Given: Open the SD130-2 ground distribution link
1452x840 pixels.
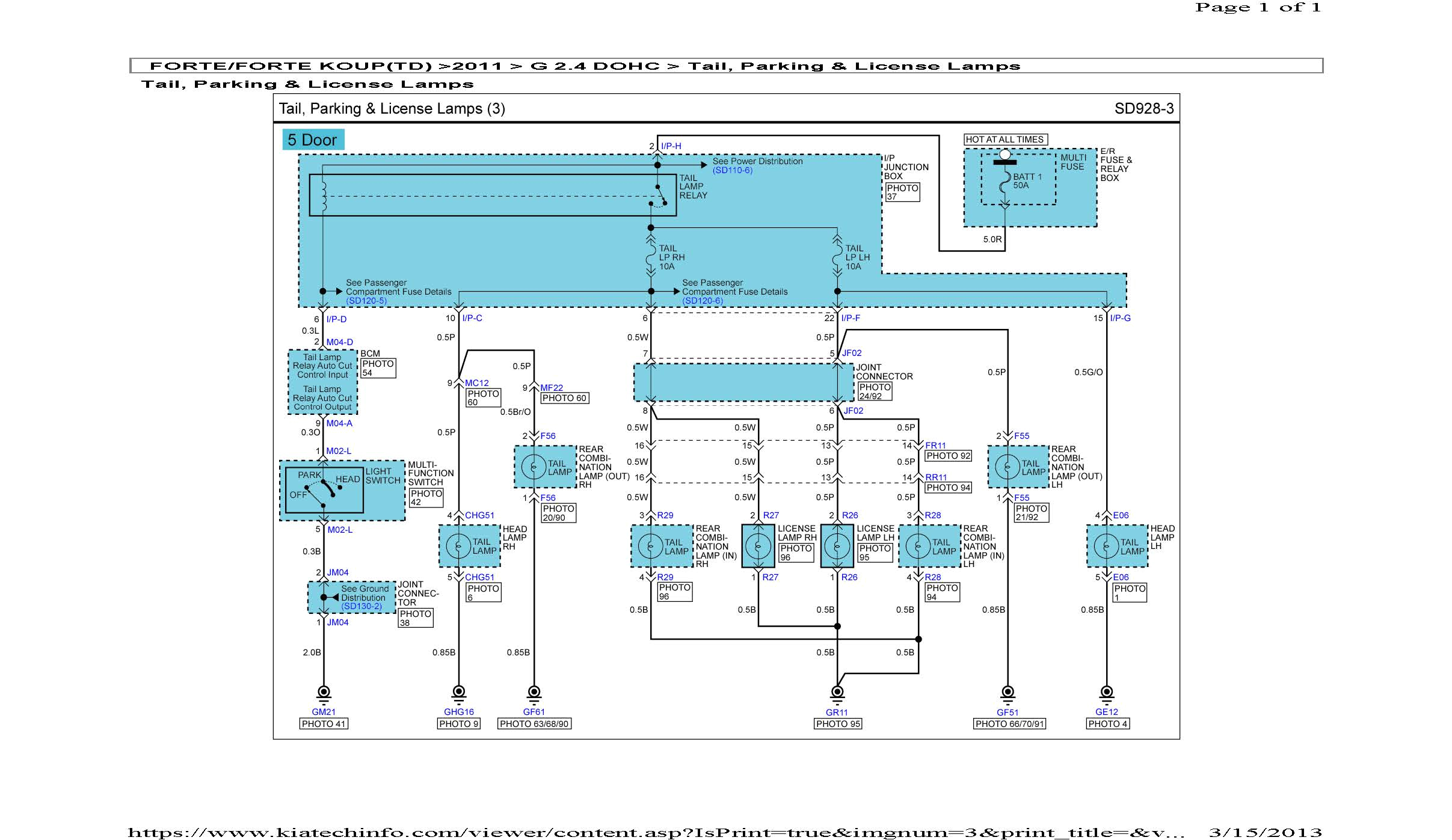Looking at the screenshot, I should click(x=360, y=605).
